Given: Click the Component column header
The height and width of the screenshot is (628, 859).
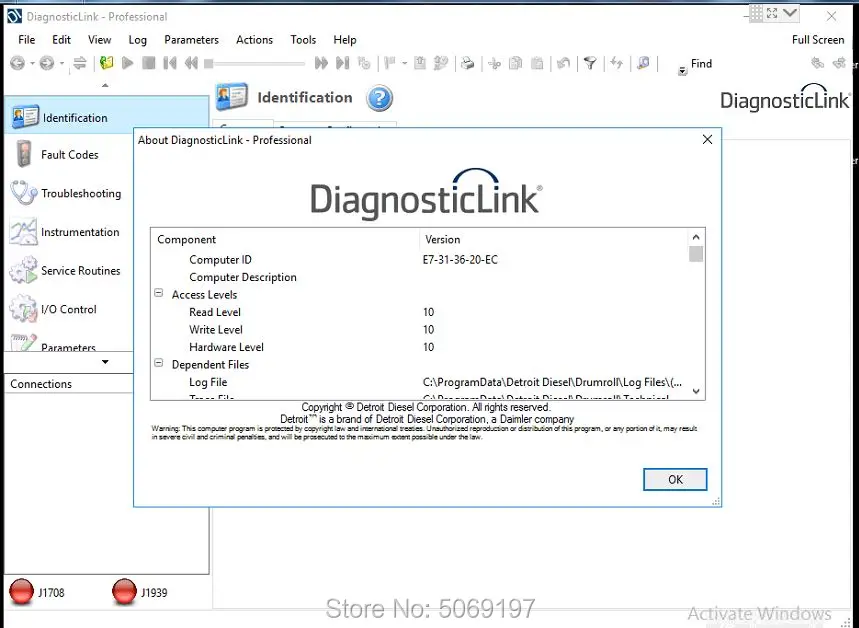Looking at the screenshot, I should pos(285,239).
